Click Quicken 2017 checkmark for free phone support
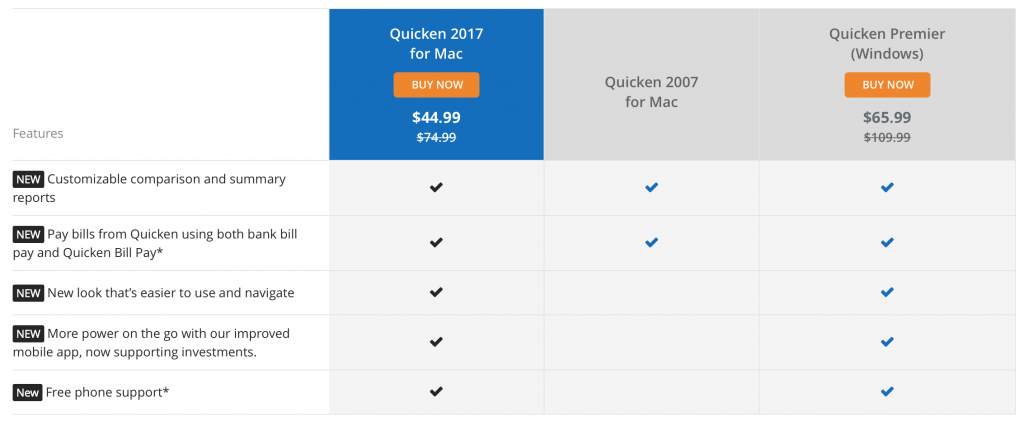 coord(436,392)
